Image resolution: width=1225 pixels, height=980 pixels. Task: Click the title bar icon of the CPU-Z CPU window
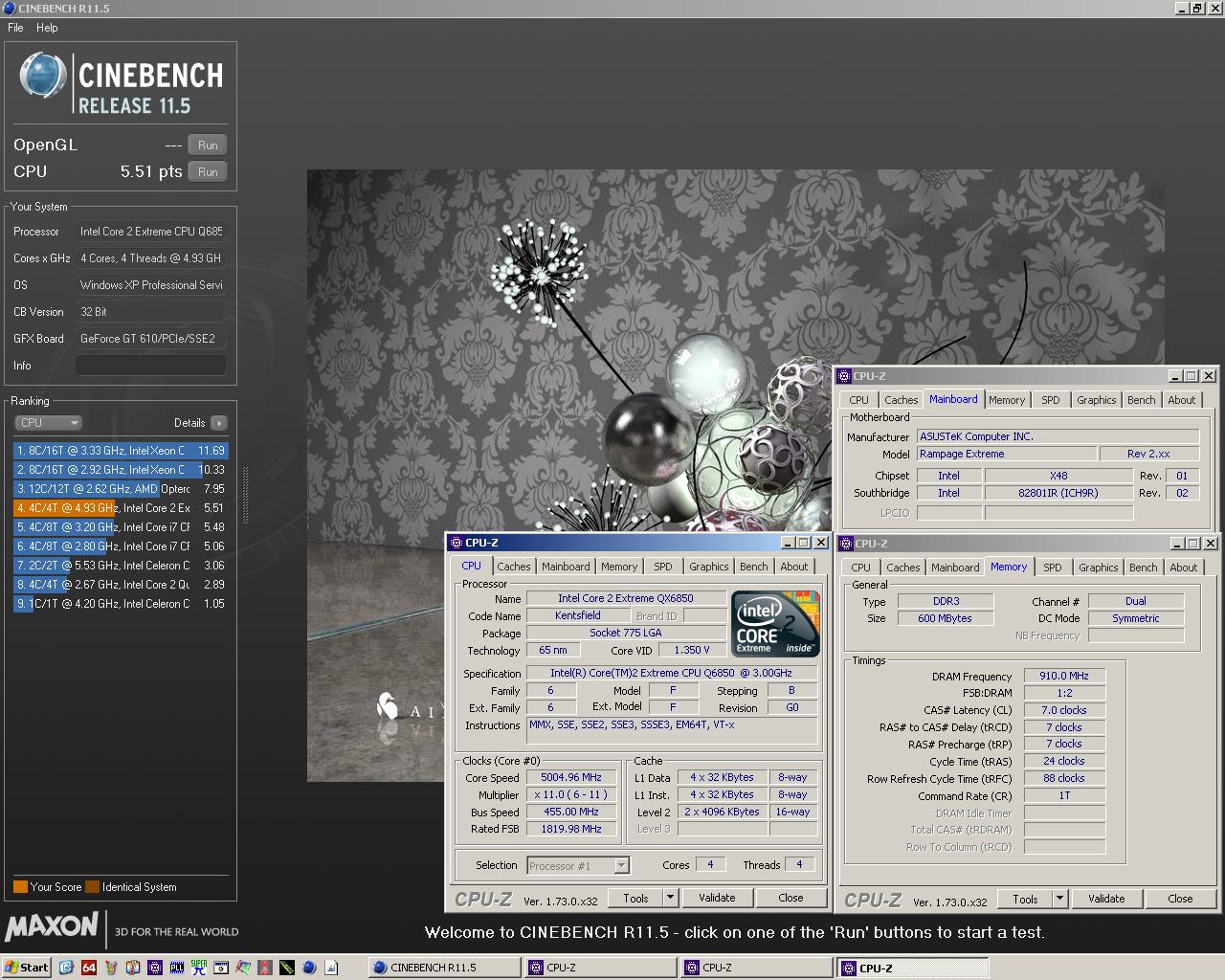point(457,543)
